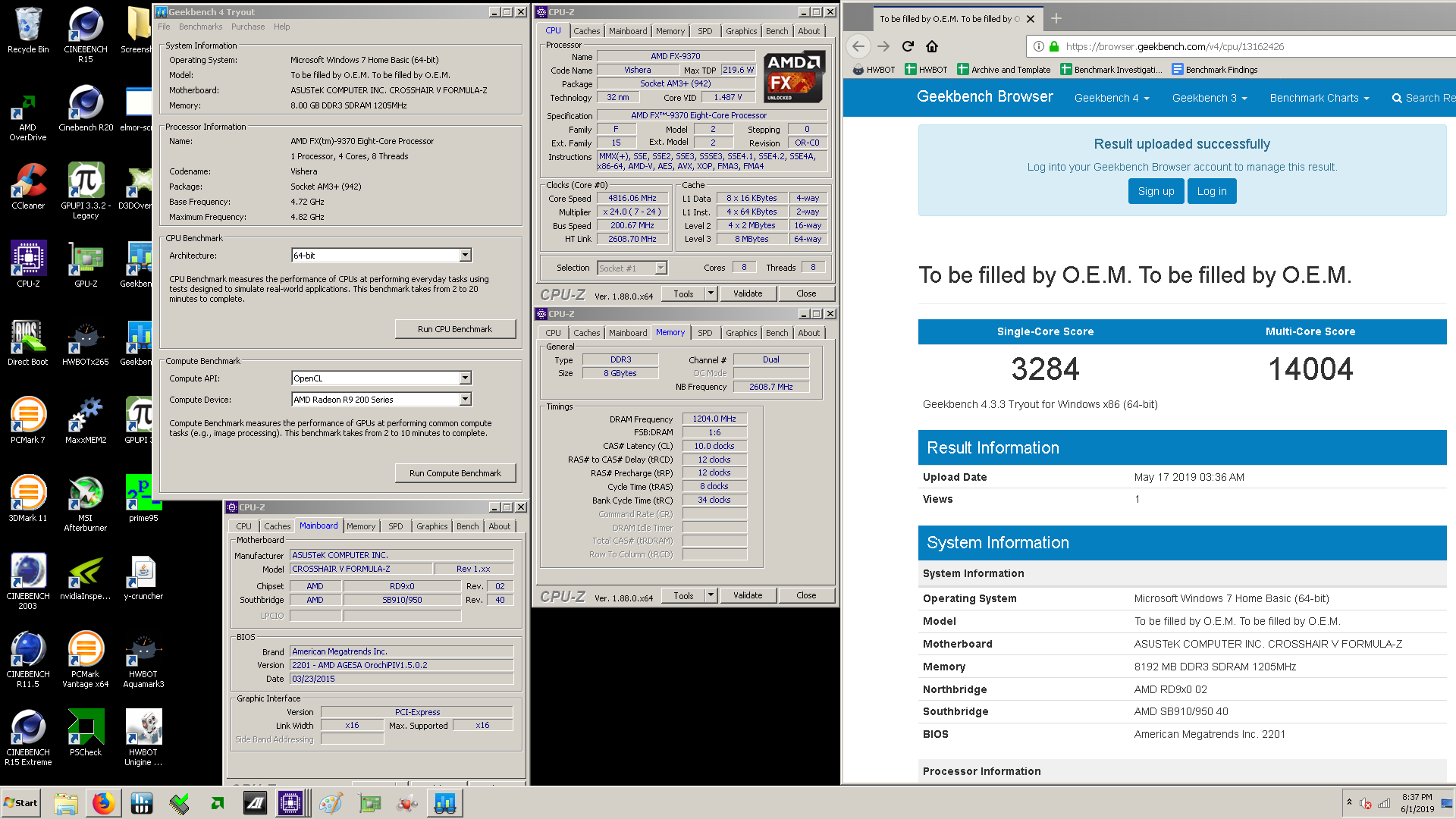
Task: Open HWBOTx265 desktop shortcut
Action: point(86,342)
